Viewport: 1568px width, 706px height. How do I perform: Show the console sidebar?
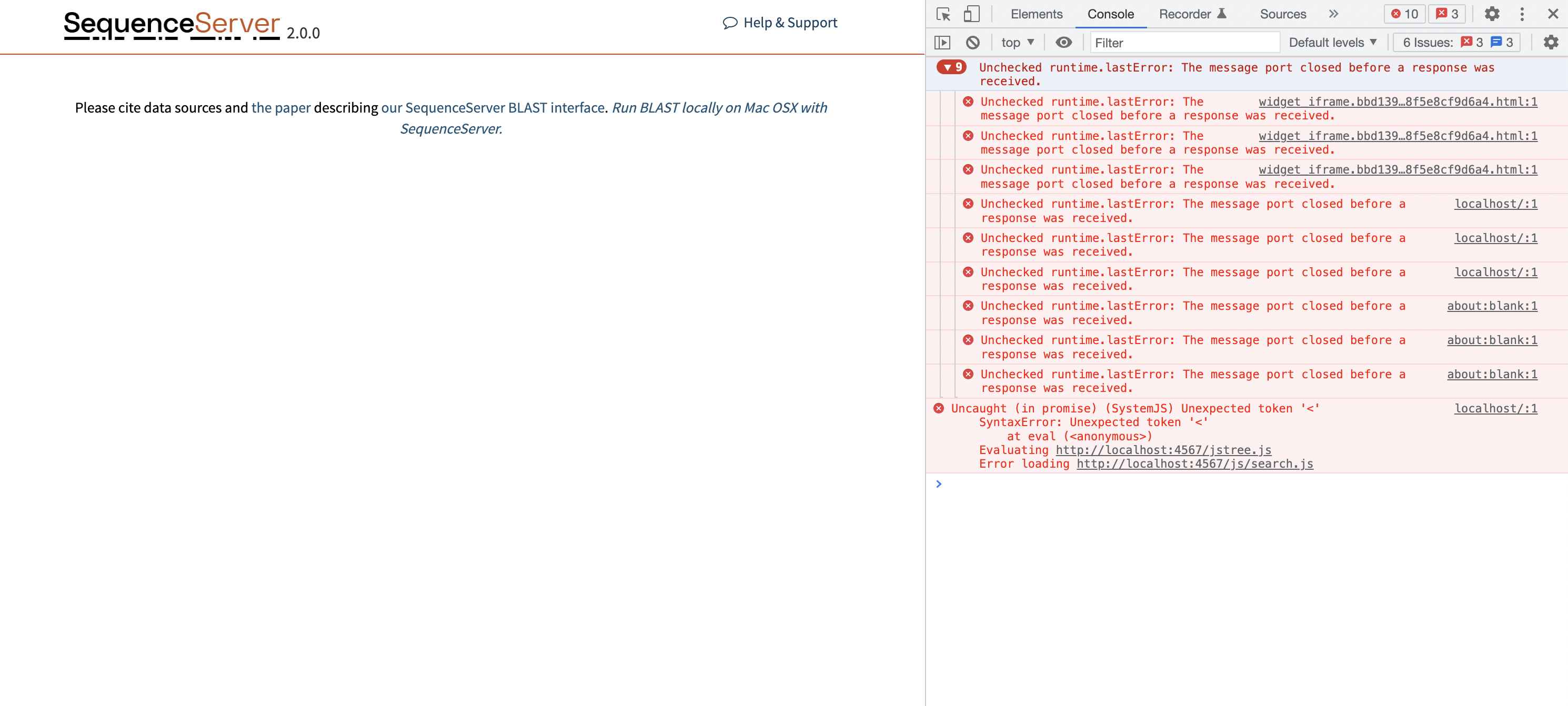click(943, 42)
